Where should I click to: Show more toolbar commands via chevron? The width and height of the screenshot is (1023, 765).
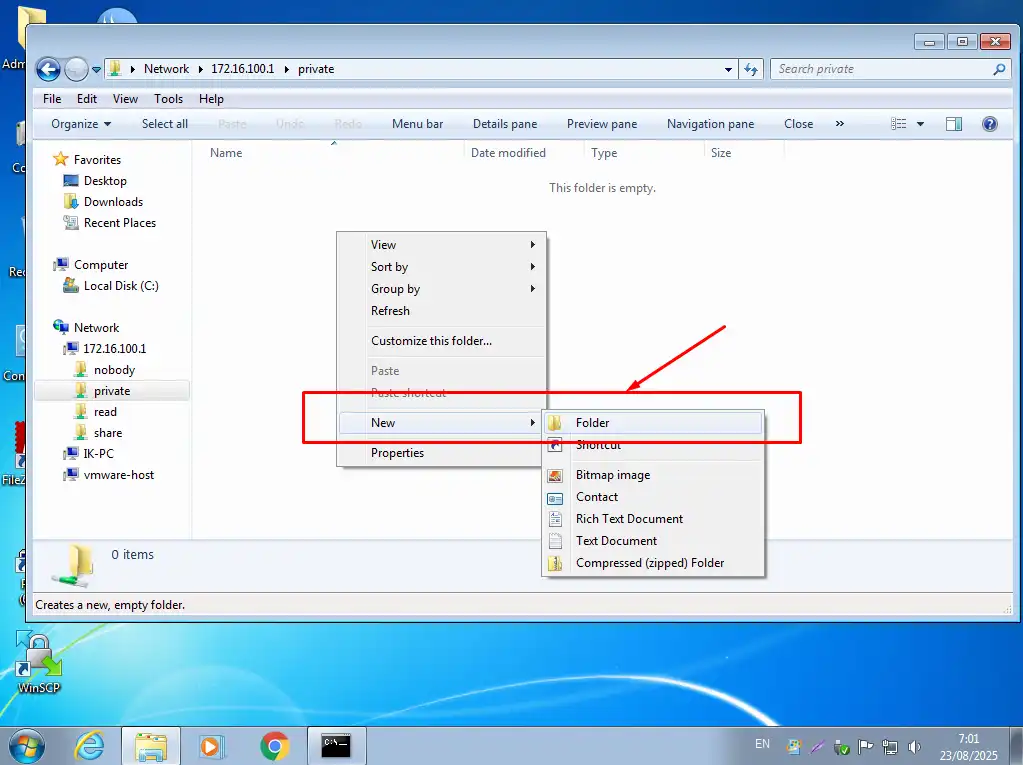coord(839,124)
